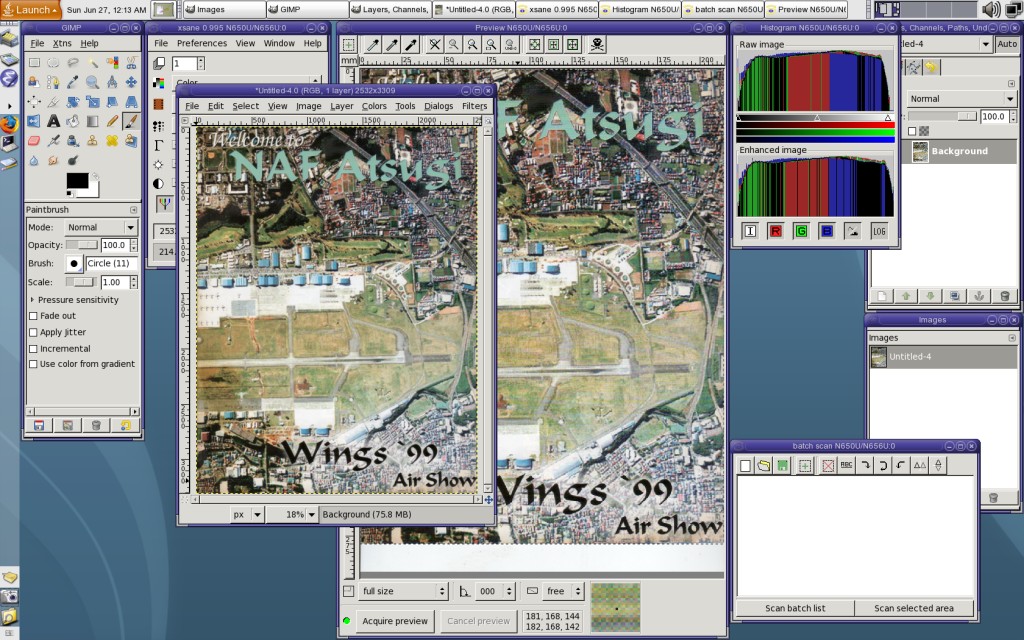Toggle lock checkbox in Layers panel
This screenshot has height=640, width=1024.
(912, 131)
